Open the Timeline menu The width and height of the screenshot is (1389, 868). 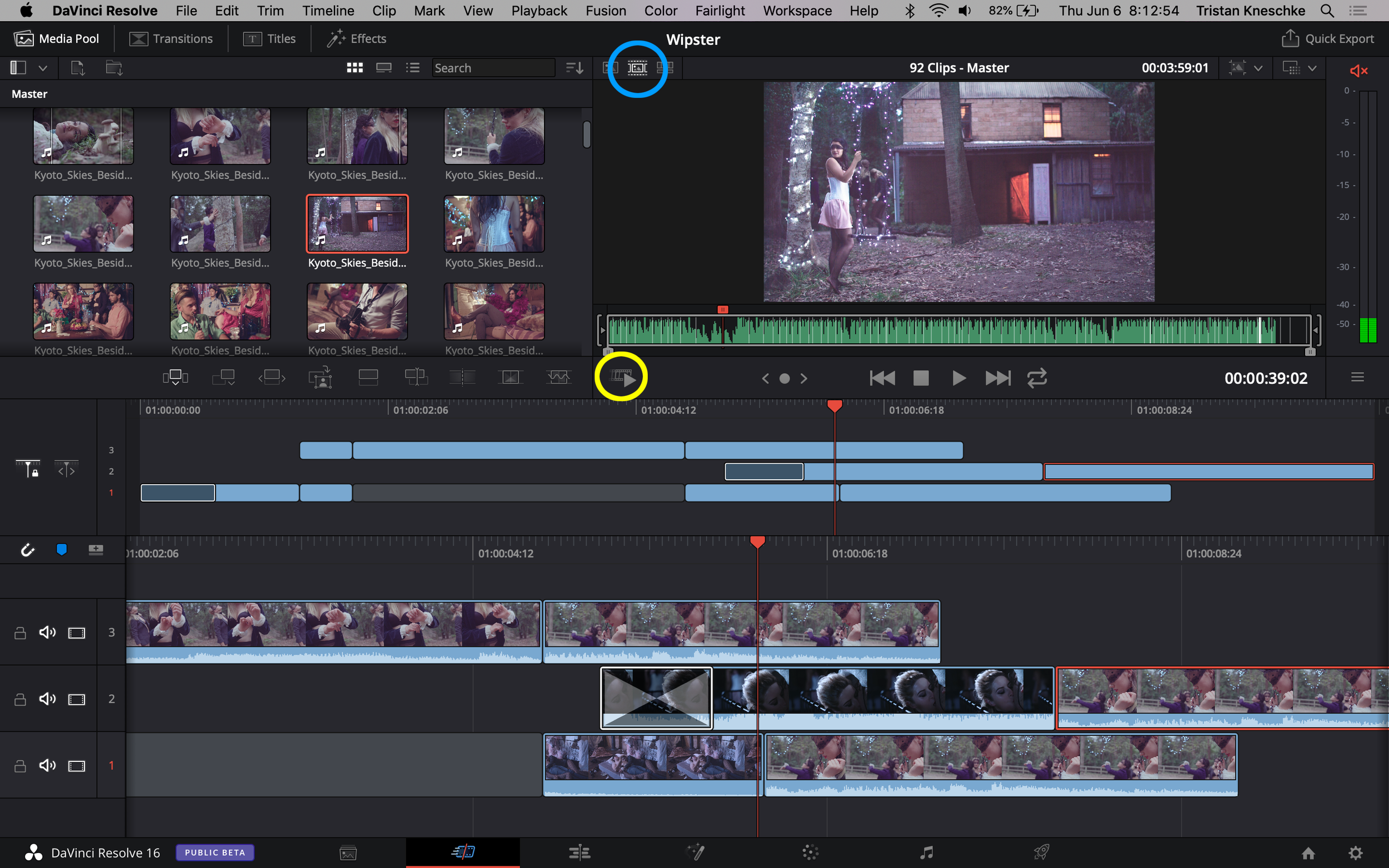pos(328,11)
